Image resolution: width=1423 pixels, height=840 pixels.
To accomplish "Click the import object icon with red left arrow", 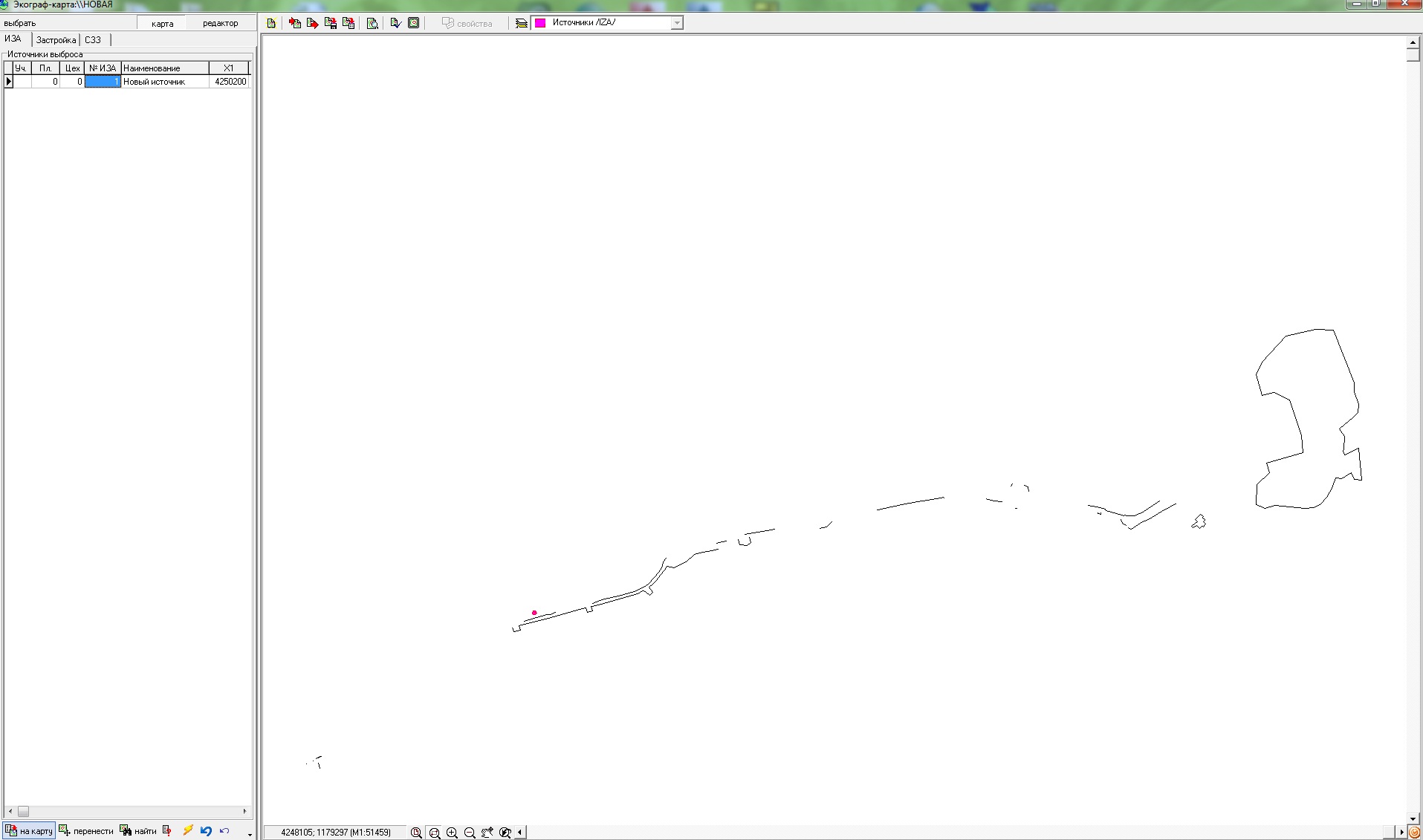I will click(295, 23).
